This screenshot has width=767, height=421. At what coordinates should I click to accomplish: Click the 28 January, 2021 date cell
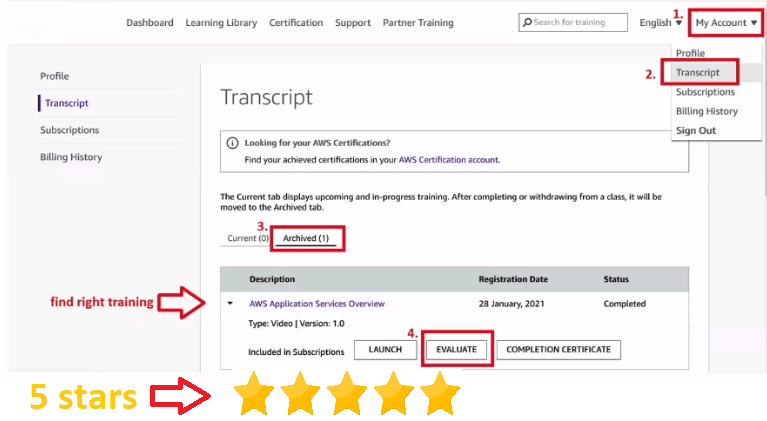[x=511, y=304]
